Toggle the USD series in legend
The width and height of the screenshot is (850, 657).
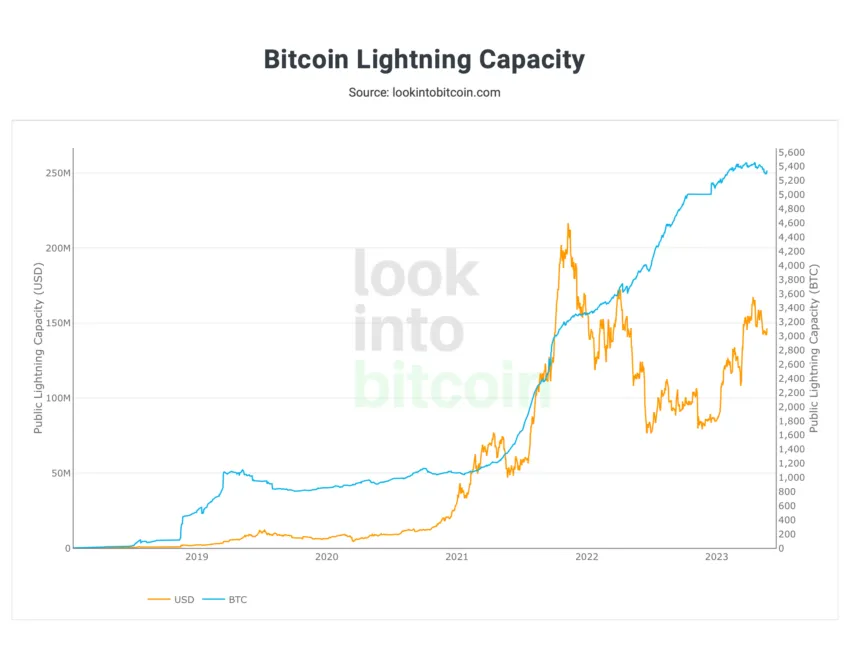click(x=171, y=600)
